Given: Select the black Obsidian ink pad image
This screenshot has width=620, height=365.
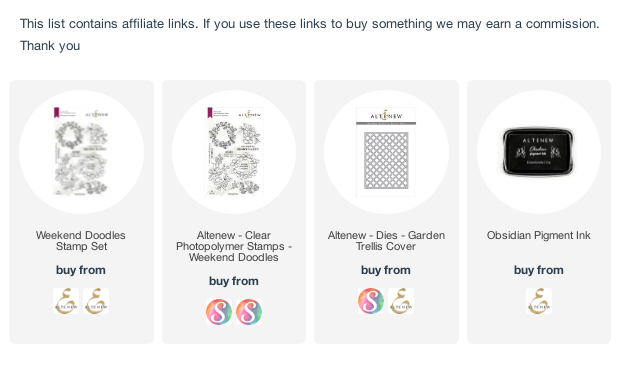Looking at the screenshot, I should click(x=538, y=151).
